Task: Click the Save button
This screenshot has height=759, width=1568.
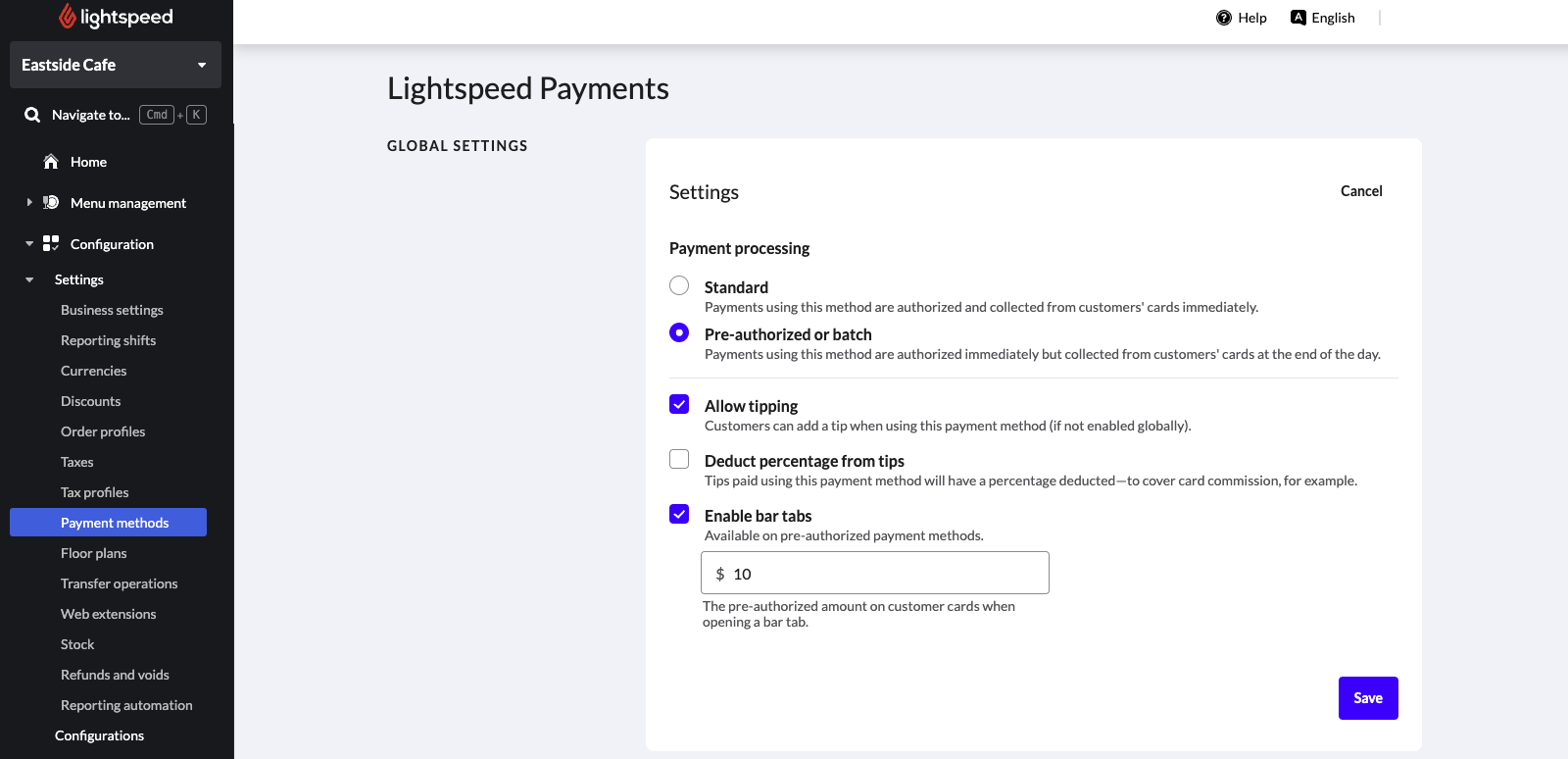Action: point(1368,698)
